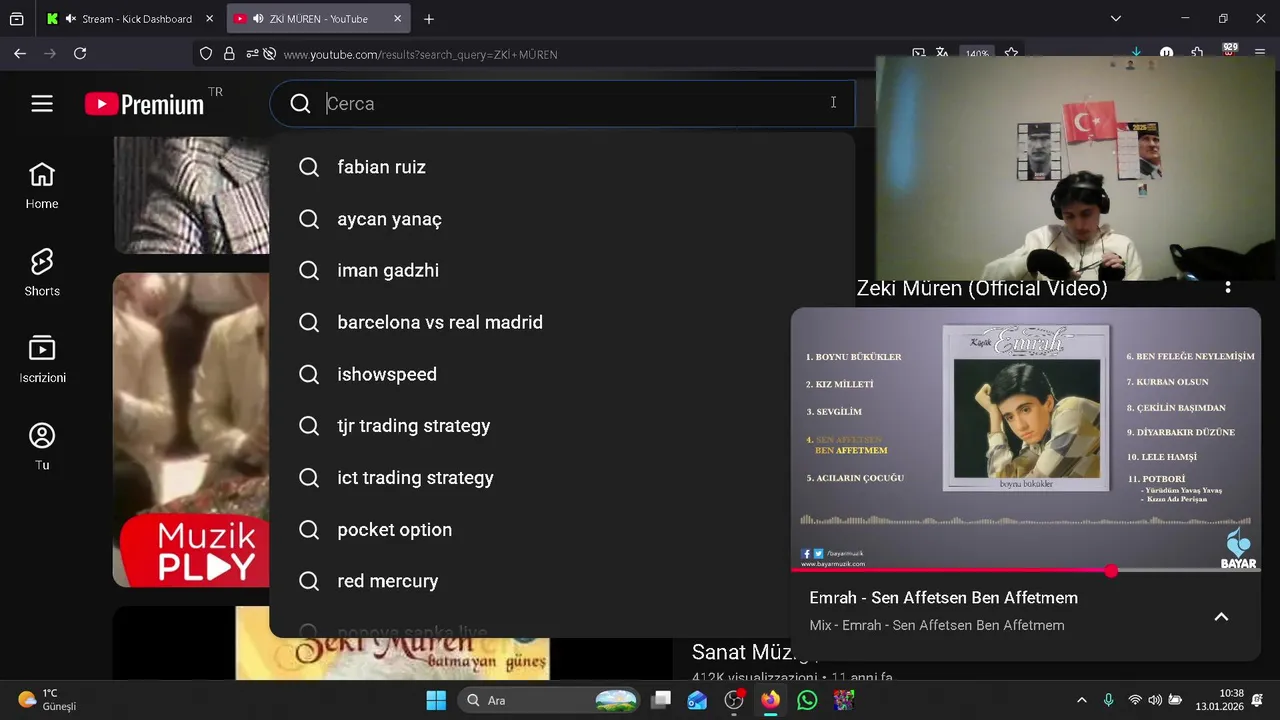This screenshot has height=720, width=1280.
Task: Open the Tu profile section in the sidebar
Action: click(x=42, y=446)
